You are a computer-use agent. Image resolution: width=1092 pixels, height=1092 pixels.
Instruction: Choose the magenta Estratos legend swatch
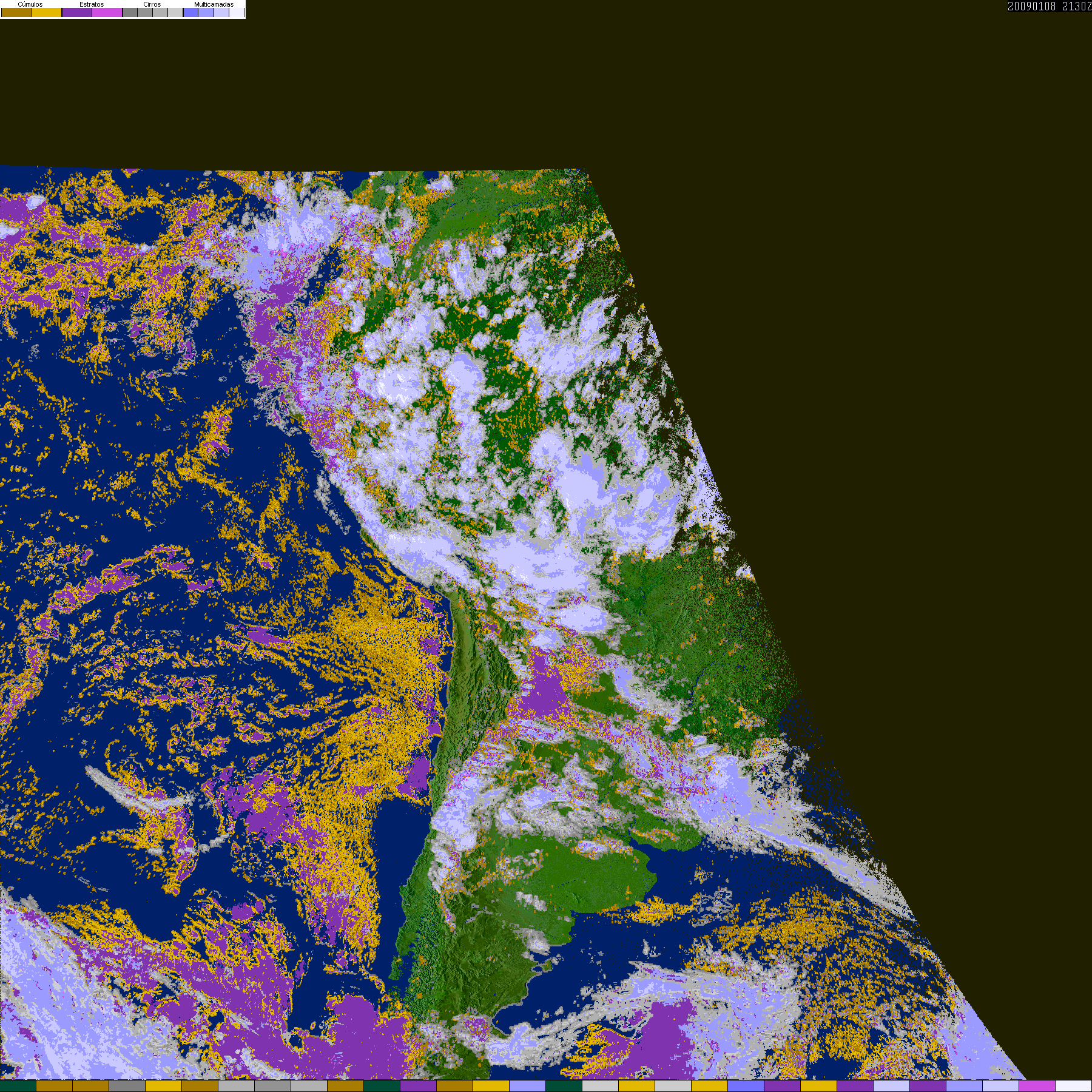pyautogui.click(x=107, y=12)
